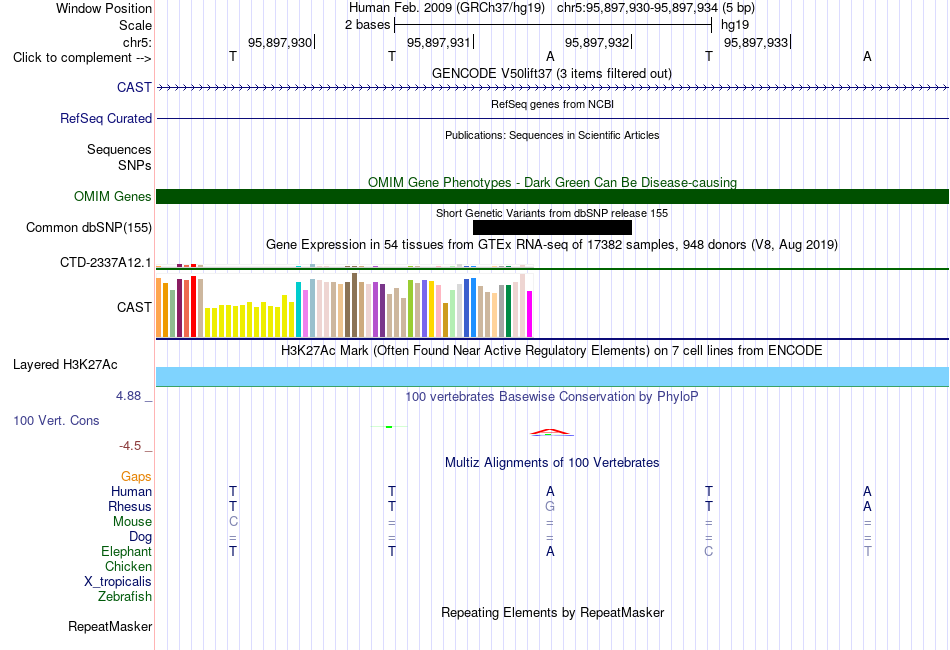Click the dark brown bar in CAST chart
The image size is (950, 650).
coord(354,305)
